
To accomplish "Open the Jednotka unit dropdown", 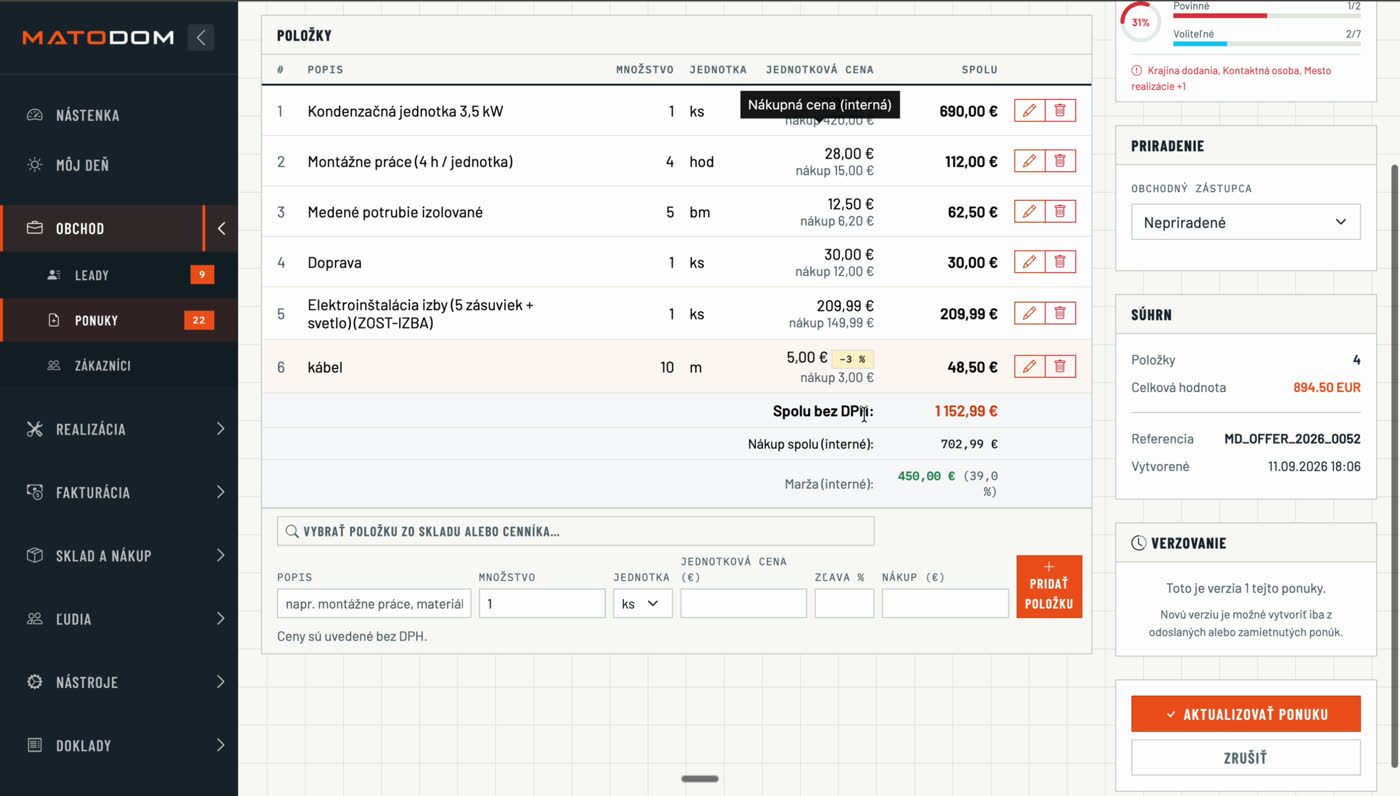I will [642, 604].
